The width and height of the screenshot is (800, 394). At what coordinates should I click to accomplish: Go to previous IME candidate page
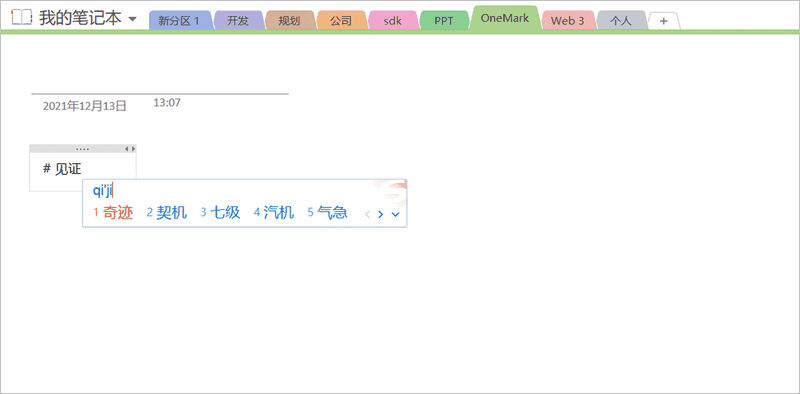point(367,214)
